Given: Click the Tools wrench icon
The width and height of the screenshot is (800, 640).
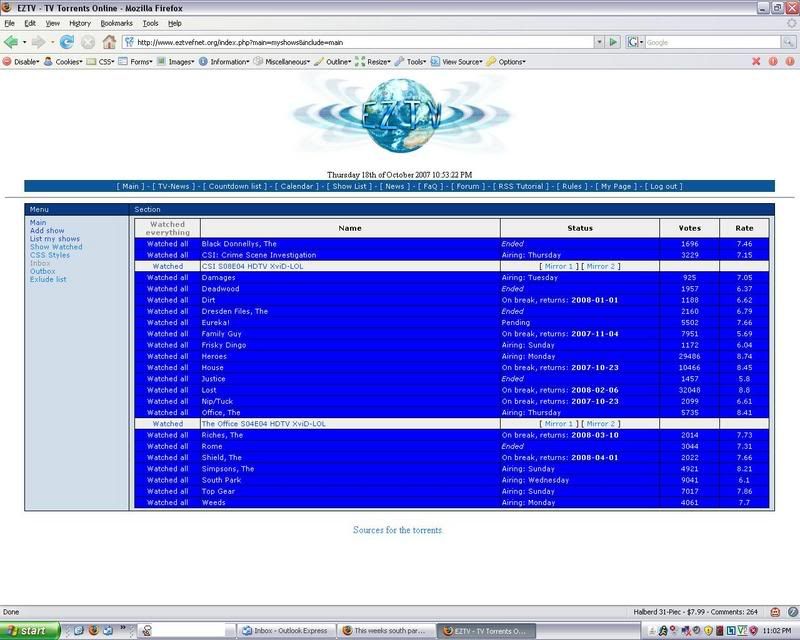Looking at the screenshot, I should [x=399, y=62].
